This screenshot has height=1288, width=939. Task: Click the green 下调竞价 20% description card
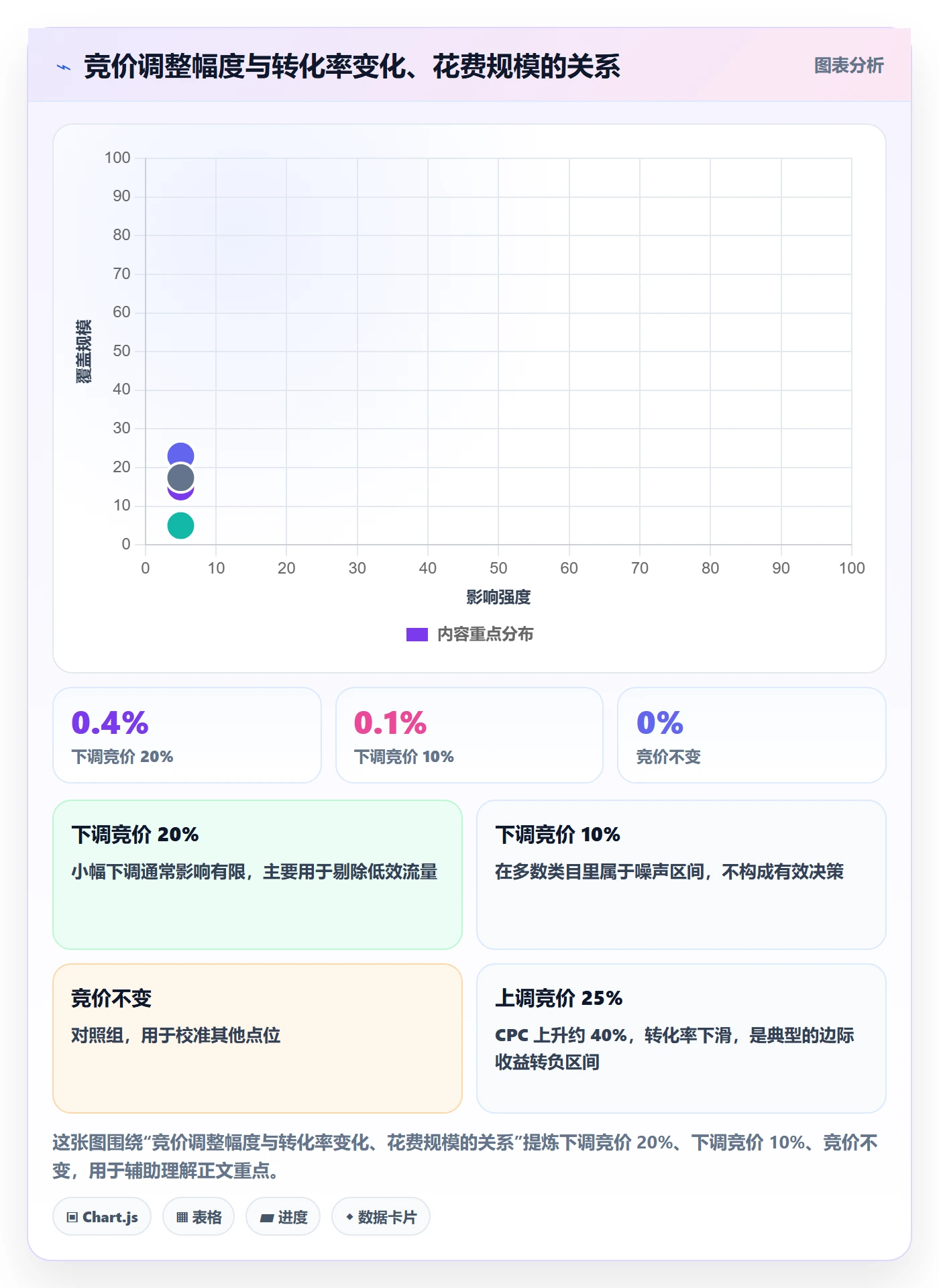tap(258, 875)
